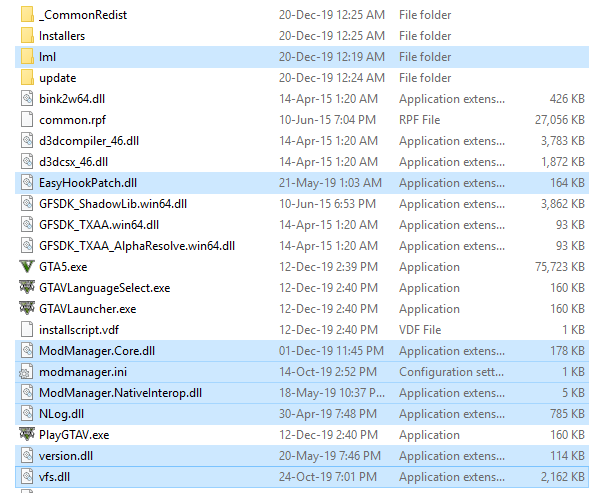613x493 pixels.
Task: Select the GFSDK_TXAA.win64.dll file name
Action: point(99,225)
